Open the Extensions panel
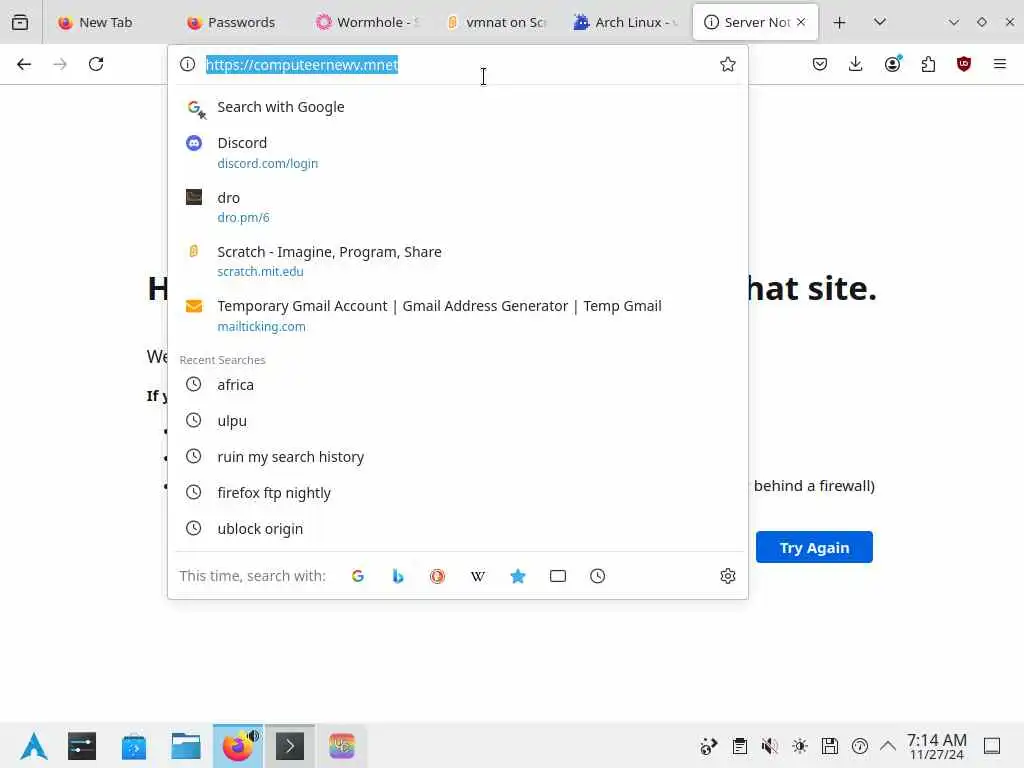The width and height of the screenshot is (1024, 768). coord(928,64)
